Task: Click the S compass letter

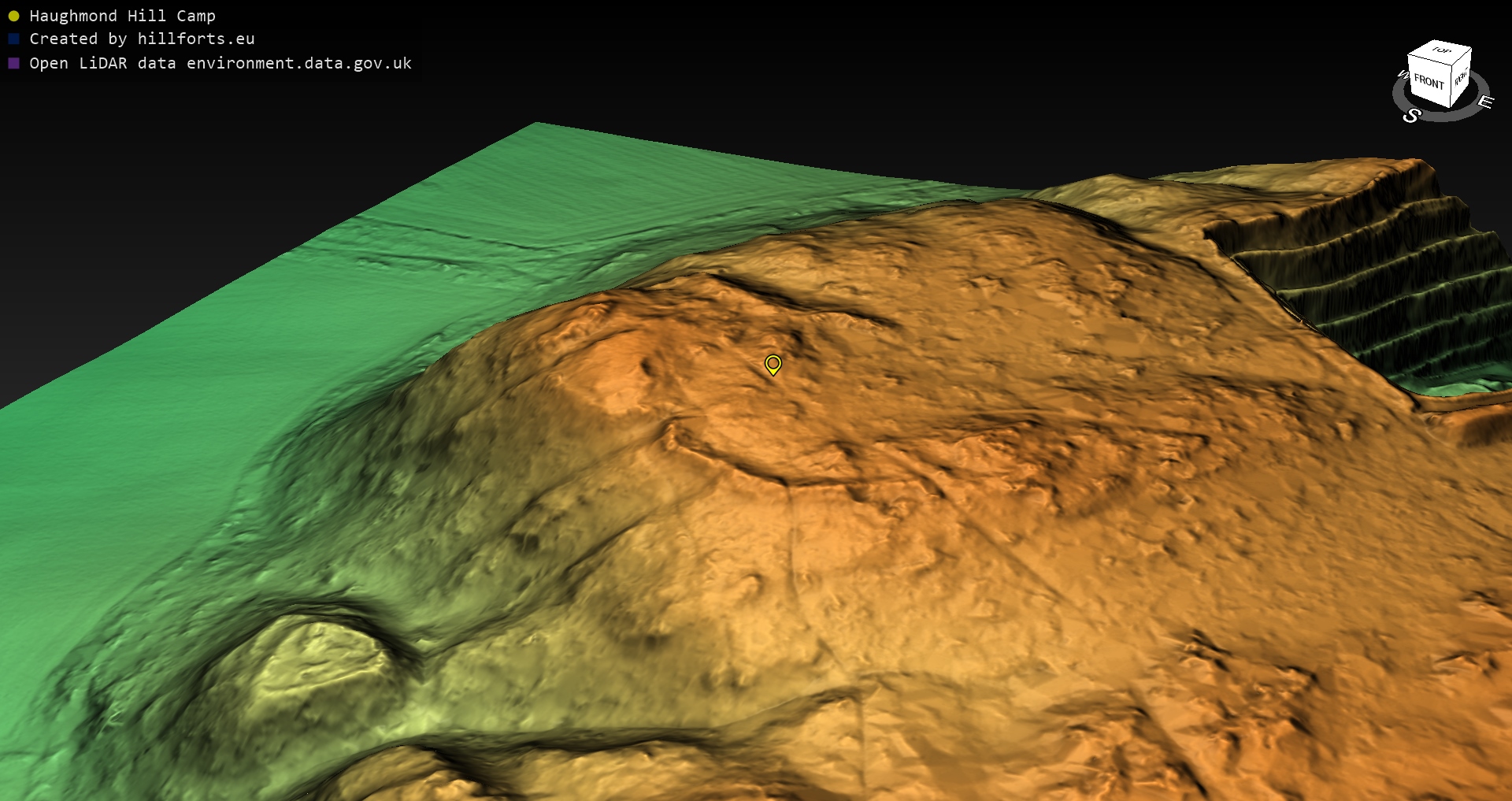Action: [x=1411, y=116]
